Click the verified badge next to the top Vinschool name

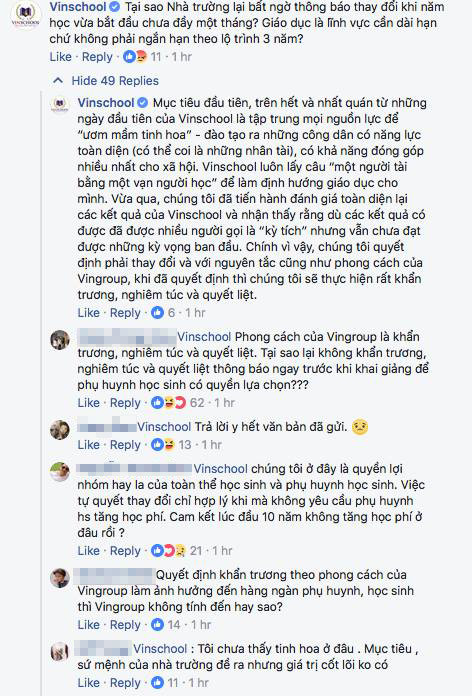(x=114, y=7)
